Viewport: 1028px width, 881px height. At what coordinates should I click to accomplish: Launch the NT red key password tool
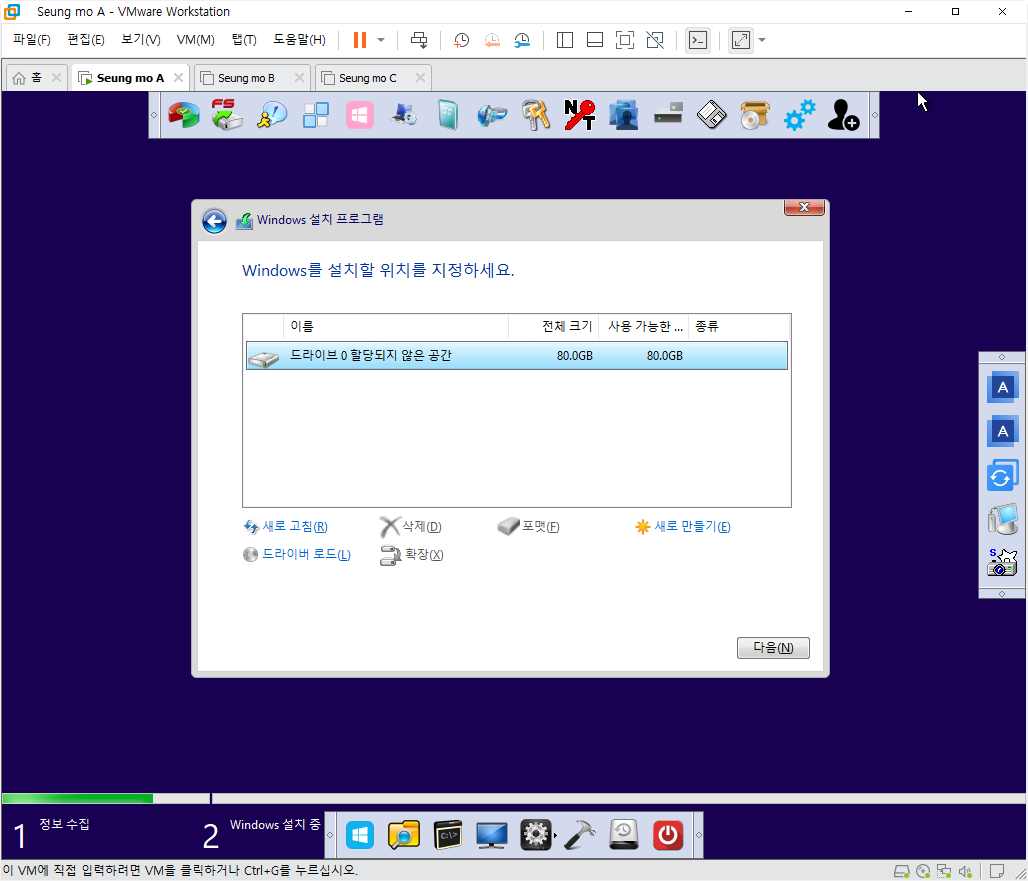coord(580,115)
